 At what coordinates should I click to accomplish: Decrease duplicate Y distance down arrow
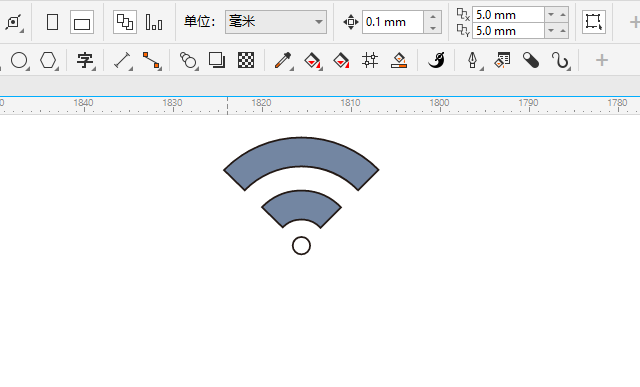(551, 31)
